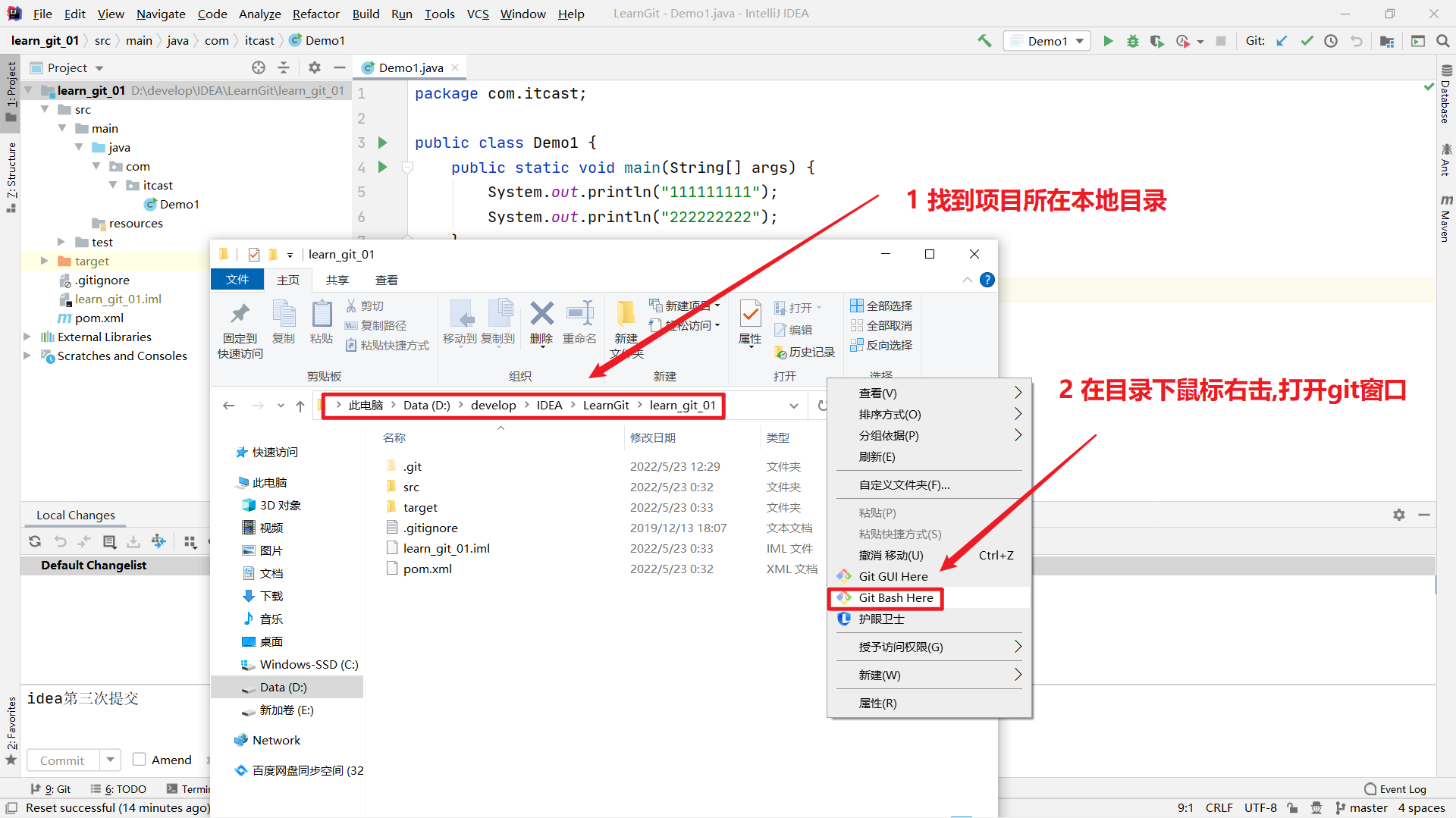Collapse the src folder tree node
Image resolution: width=1456 pixels, height=818 pixels.
pyautogui.click(x=45, y=109)
